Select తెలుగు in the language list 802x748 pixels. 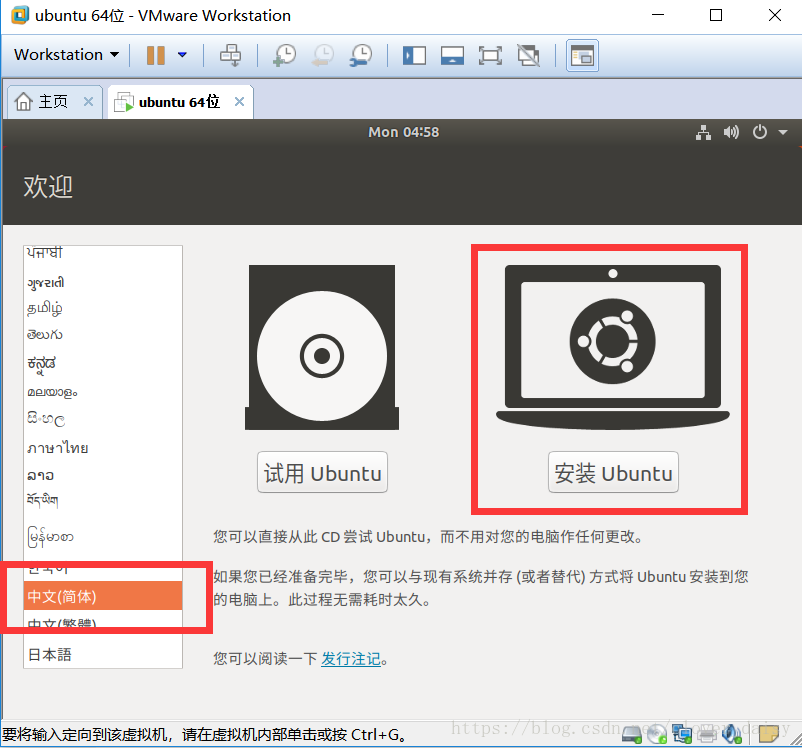point(103,335)
